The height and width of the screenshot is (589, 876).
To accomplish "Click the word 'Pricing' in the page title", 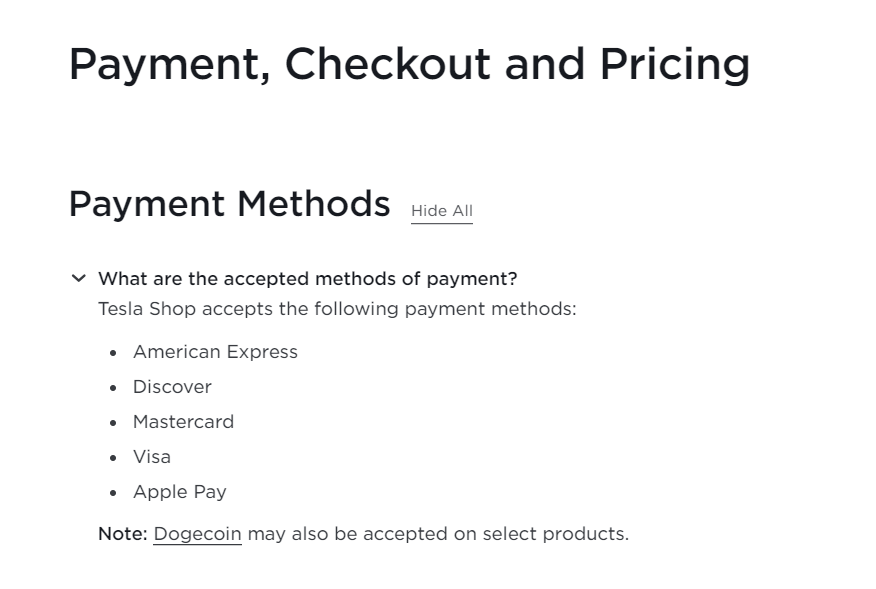I will tap(674, 64).
